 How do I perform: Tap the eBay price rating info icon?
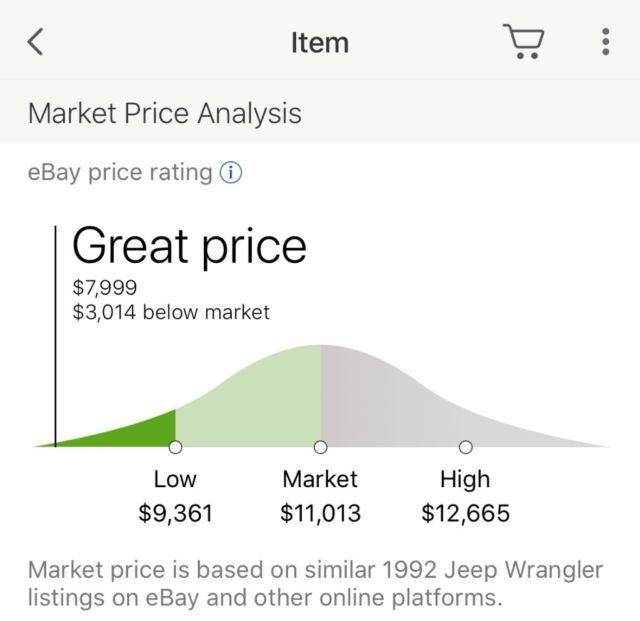[231, 173]
